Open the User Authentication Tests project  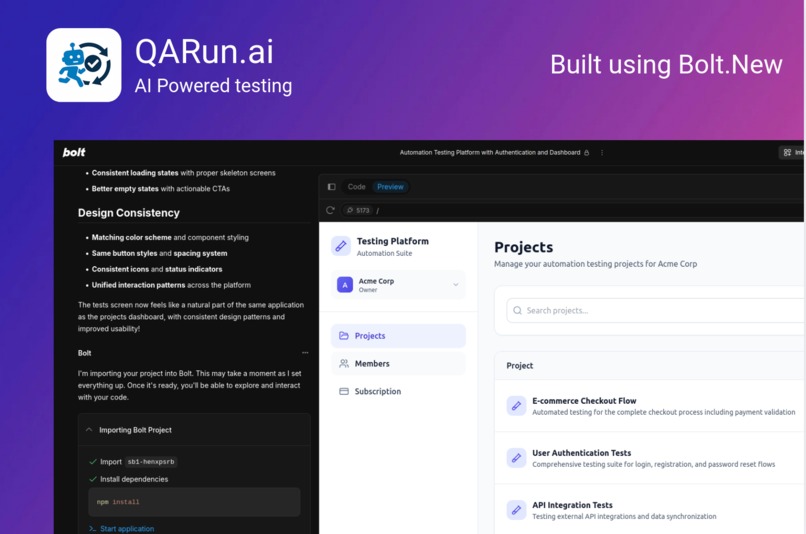coord(649,458)
